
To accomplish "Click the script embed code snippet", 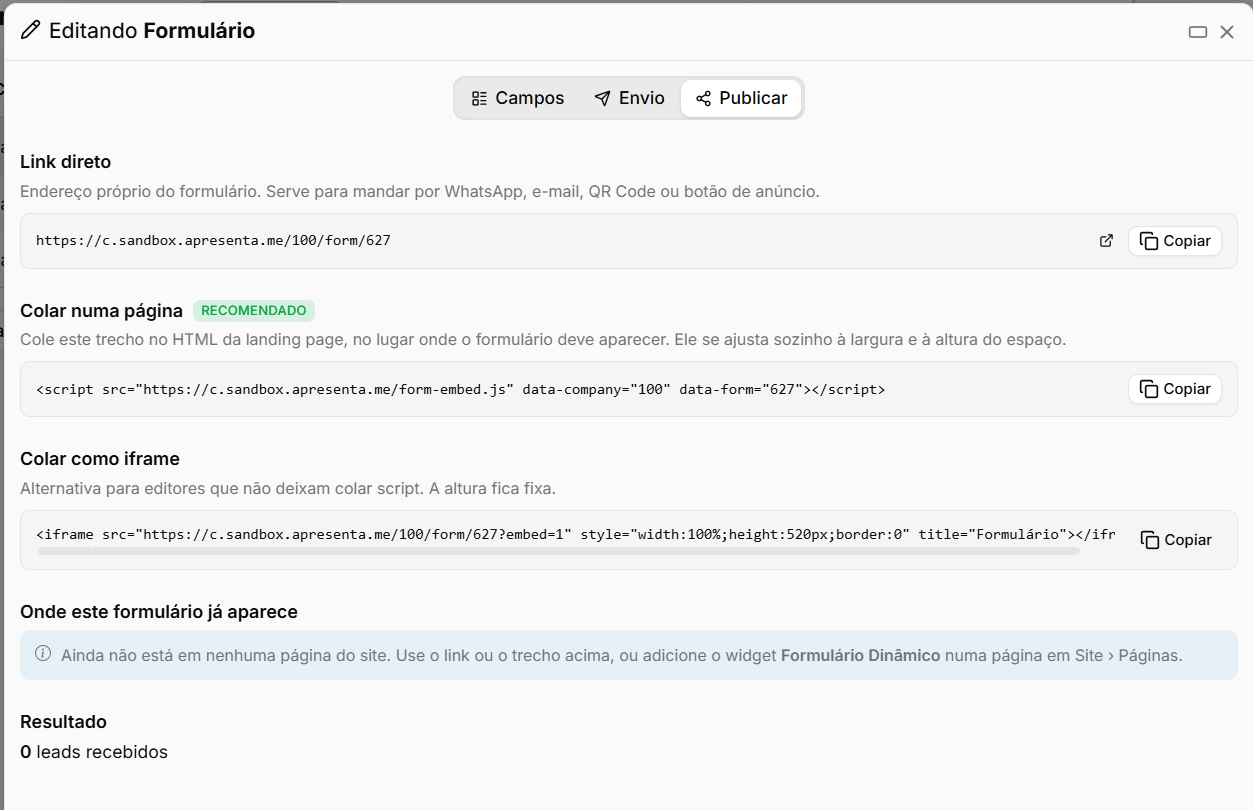I will click(x=461, y=389).
